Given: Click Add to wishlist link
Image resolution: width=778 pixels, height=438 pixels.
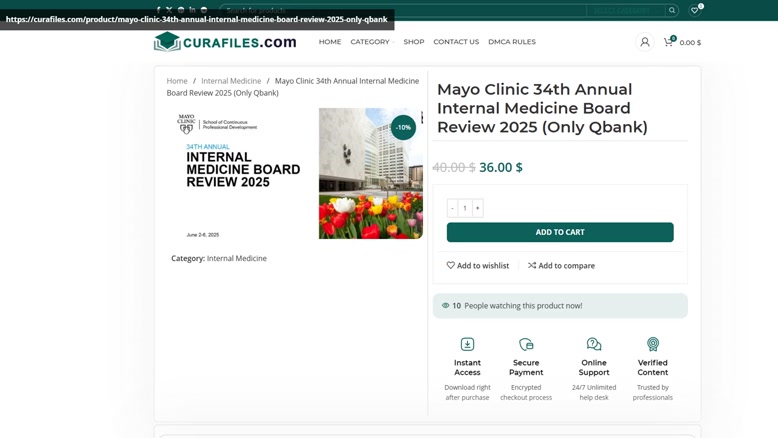Looking at the screenshot, I should click(x=478, y=265).
